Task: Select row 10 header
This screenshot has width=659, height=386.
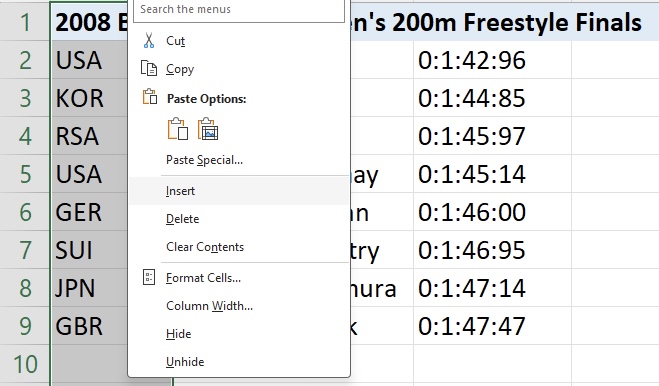Action: point(24,364)
